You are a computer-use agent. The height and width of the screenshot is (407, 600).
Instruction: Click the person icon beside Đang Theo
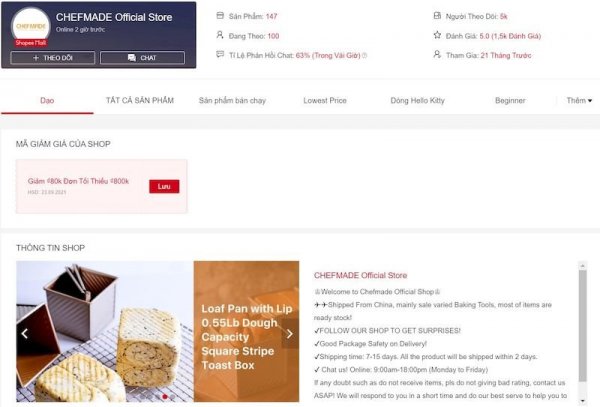pyautogui.click(x=220, y=35)
